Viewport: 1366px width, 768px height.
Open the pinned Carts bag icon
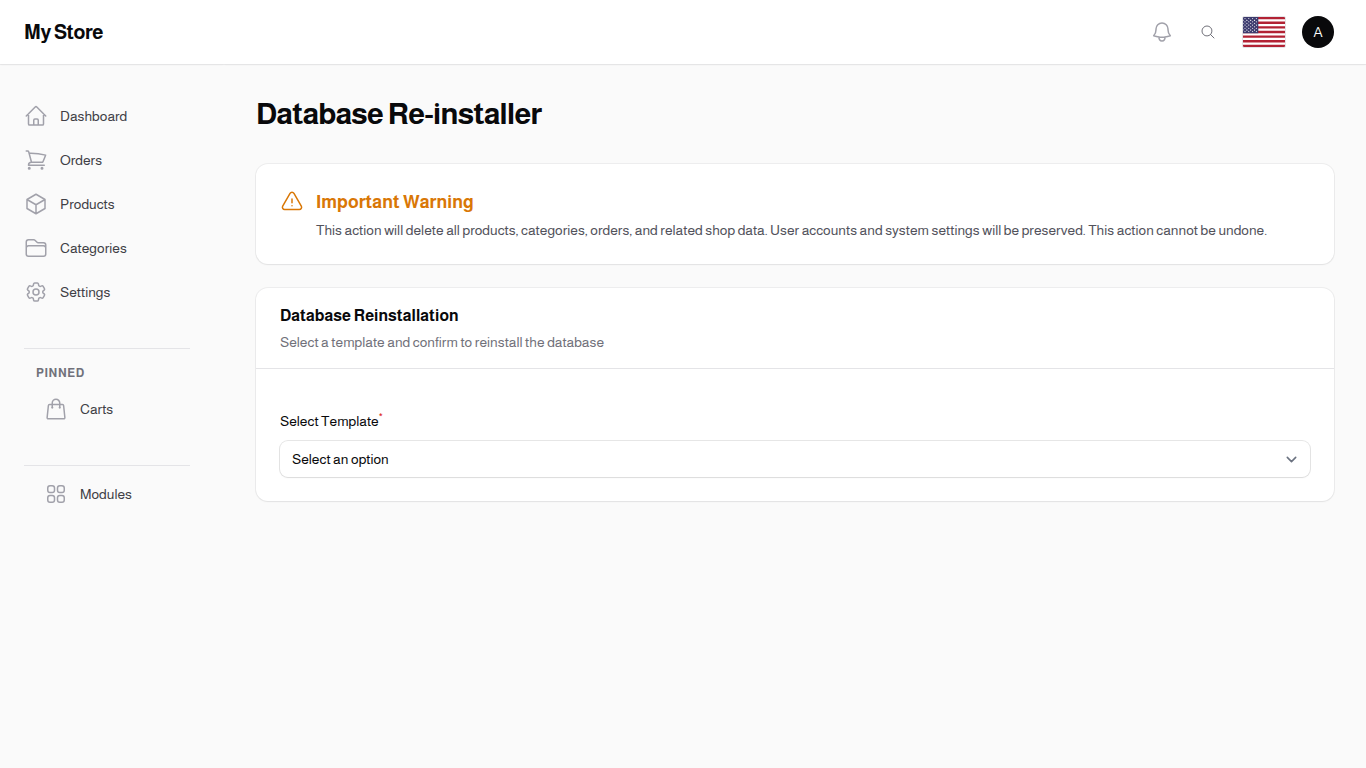pyautogui.click(x=56, y=409)
